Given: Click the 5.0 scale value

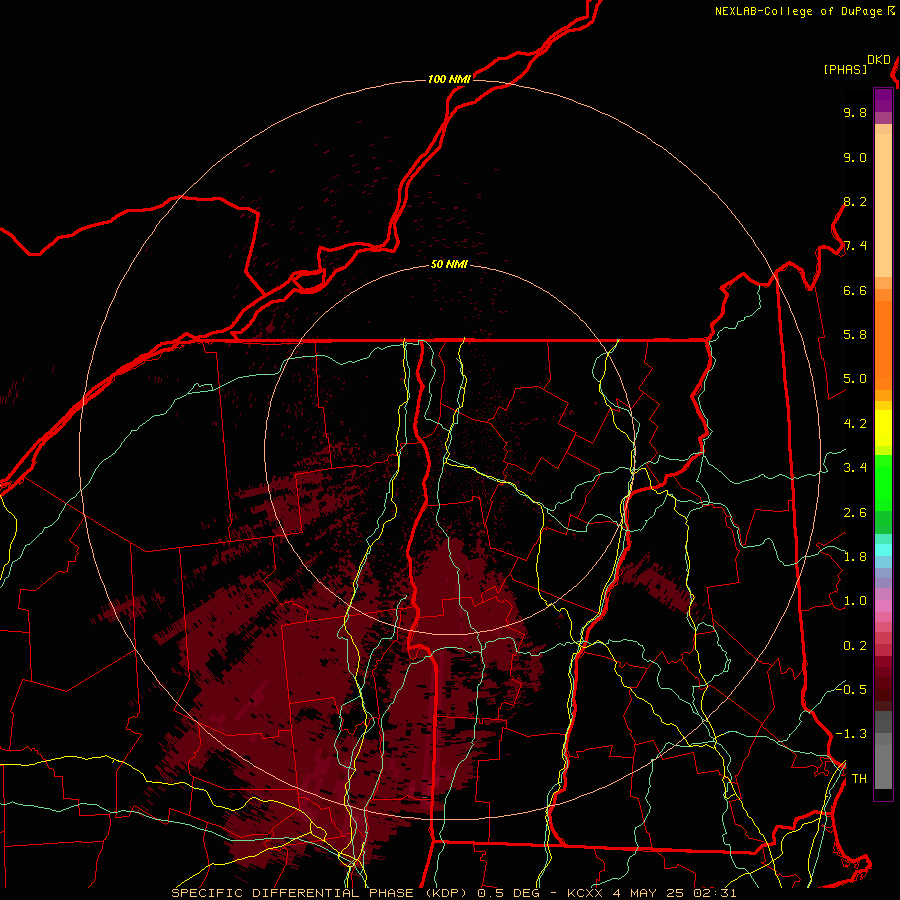Looking at the screenshot, I should pos(855,379).
